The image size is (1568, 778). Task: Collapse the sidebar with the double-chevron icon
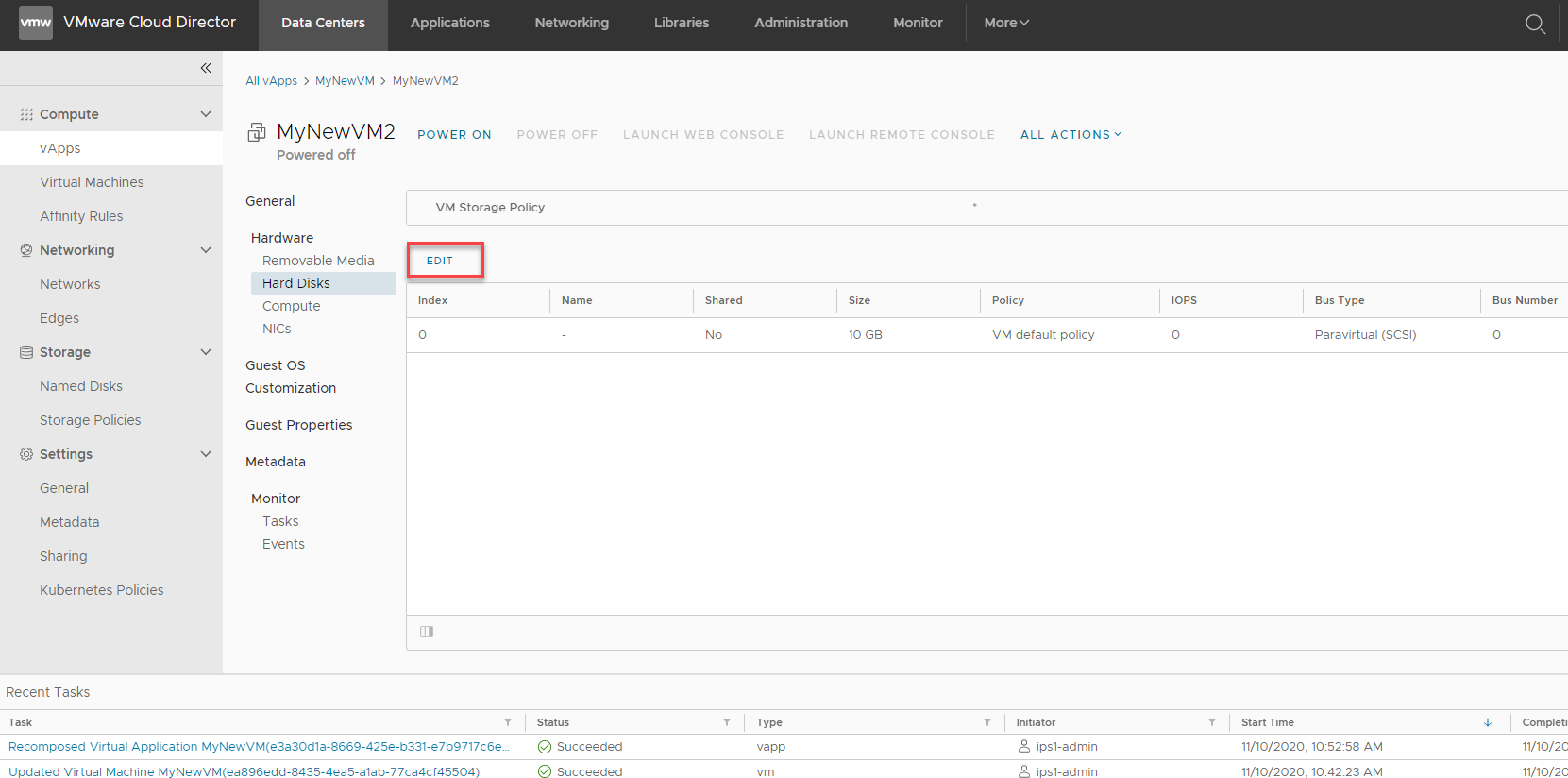click(x=206, y=68)
